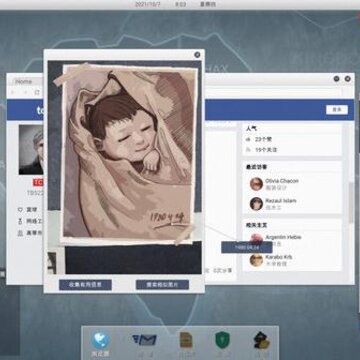Click the followers feed icon beside 19个关注
This screenshot has height=360, width=360.
click(248, 150)
